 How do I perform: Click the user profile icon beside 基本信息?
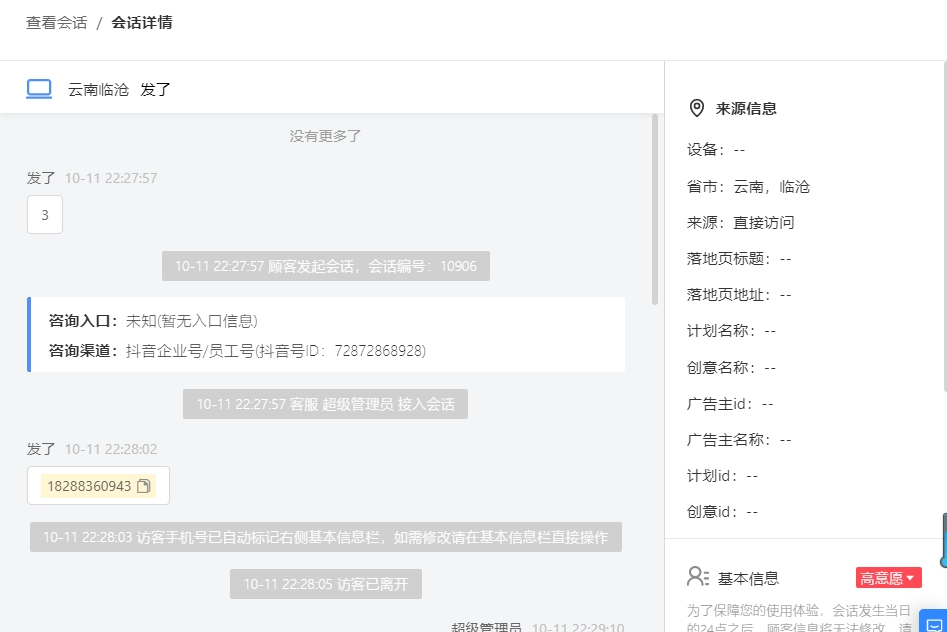point(698,576)
